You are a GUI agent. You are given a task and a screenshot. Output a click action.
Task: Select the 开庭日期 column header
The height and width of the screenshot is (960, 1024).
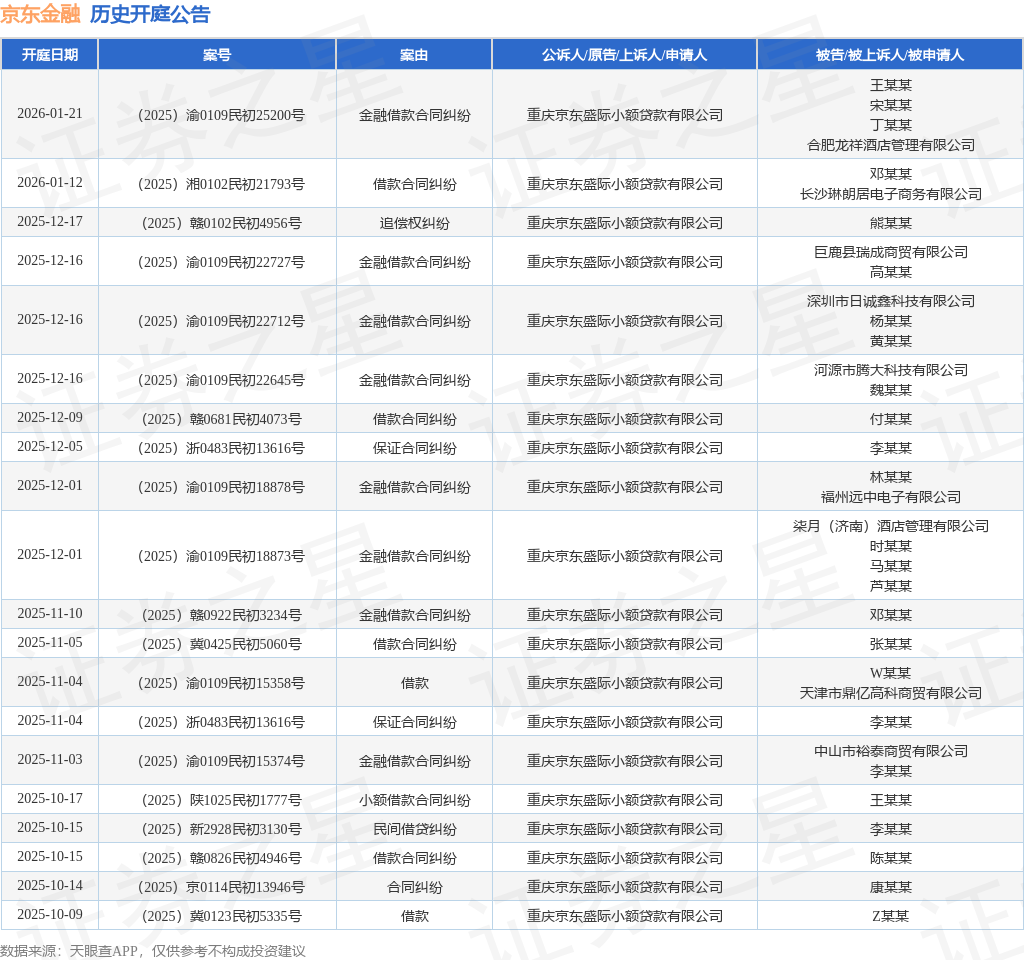49,55
